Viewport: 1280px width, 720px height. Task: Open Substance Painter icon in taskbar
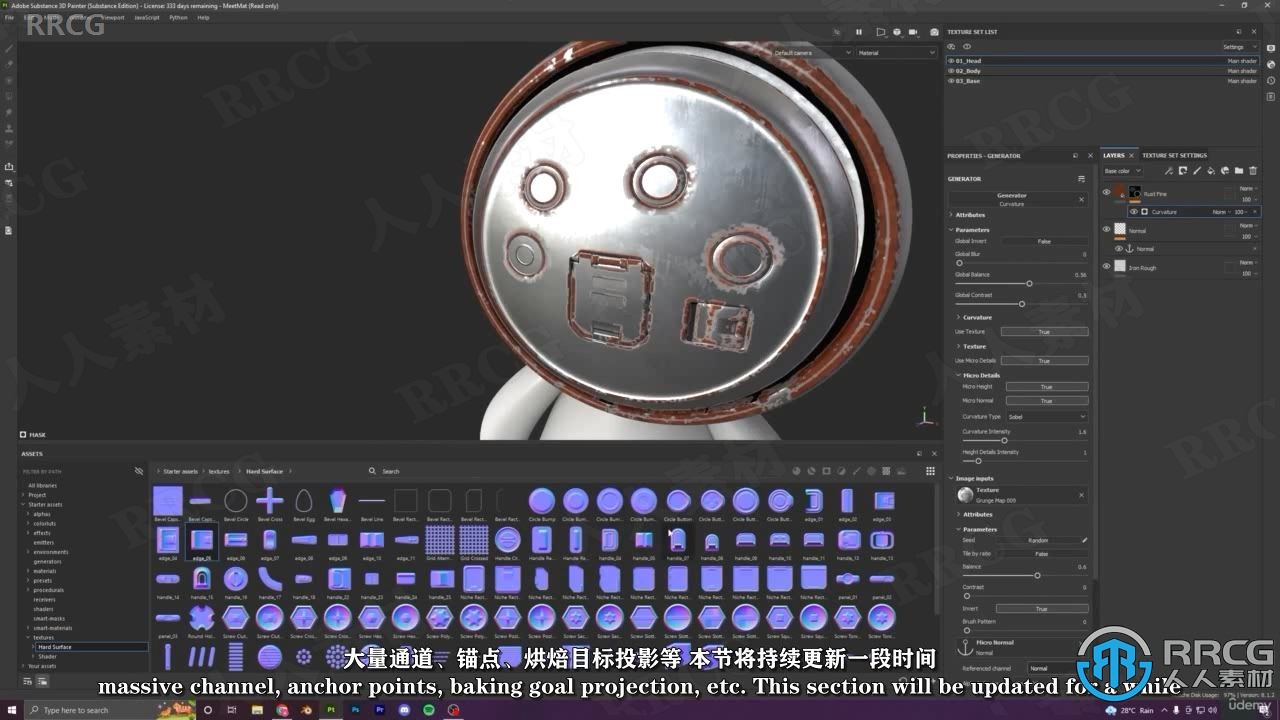click(331, 710)
